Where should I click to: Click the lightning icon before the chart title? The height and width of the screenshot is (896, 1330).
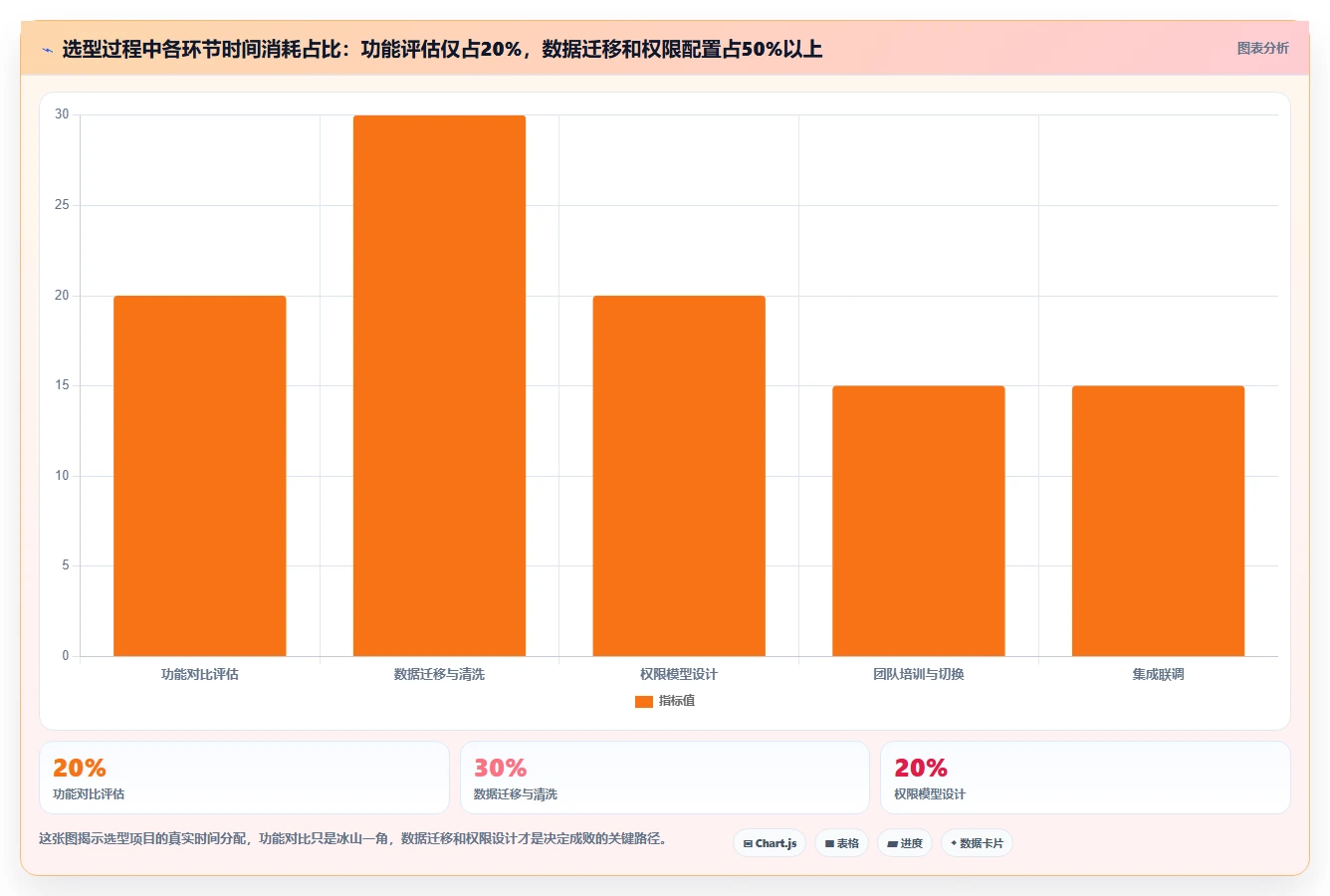[47, 50]
